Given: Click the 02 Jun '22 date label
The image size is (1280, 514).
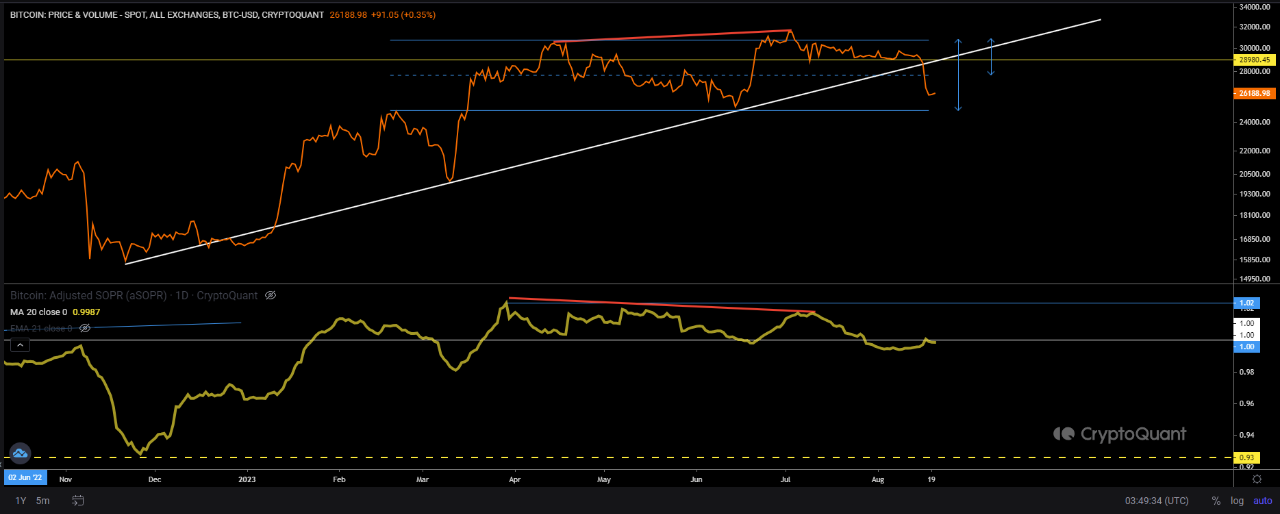Looking at the screenshot, I should [x=25, y=479].
